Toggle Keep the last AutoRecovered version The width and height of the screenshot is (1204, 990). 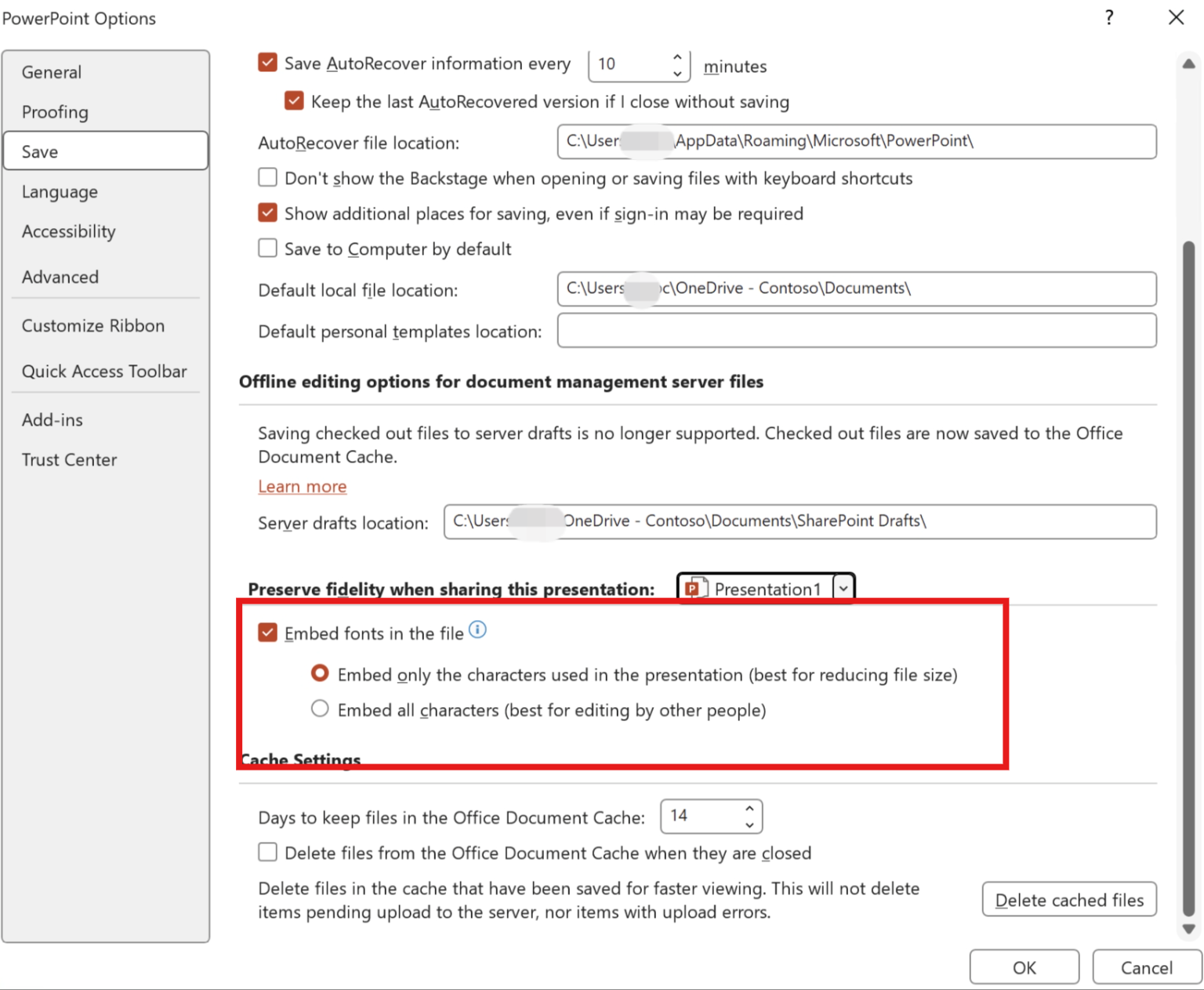click(295, 101)
